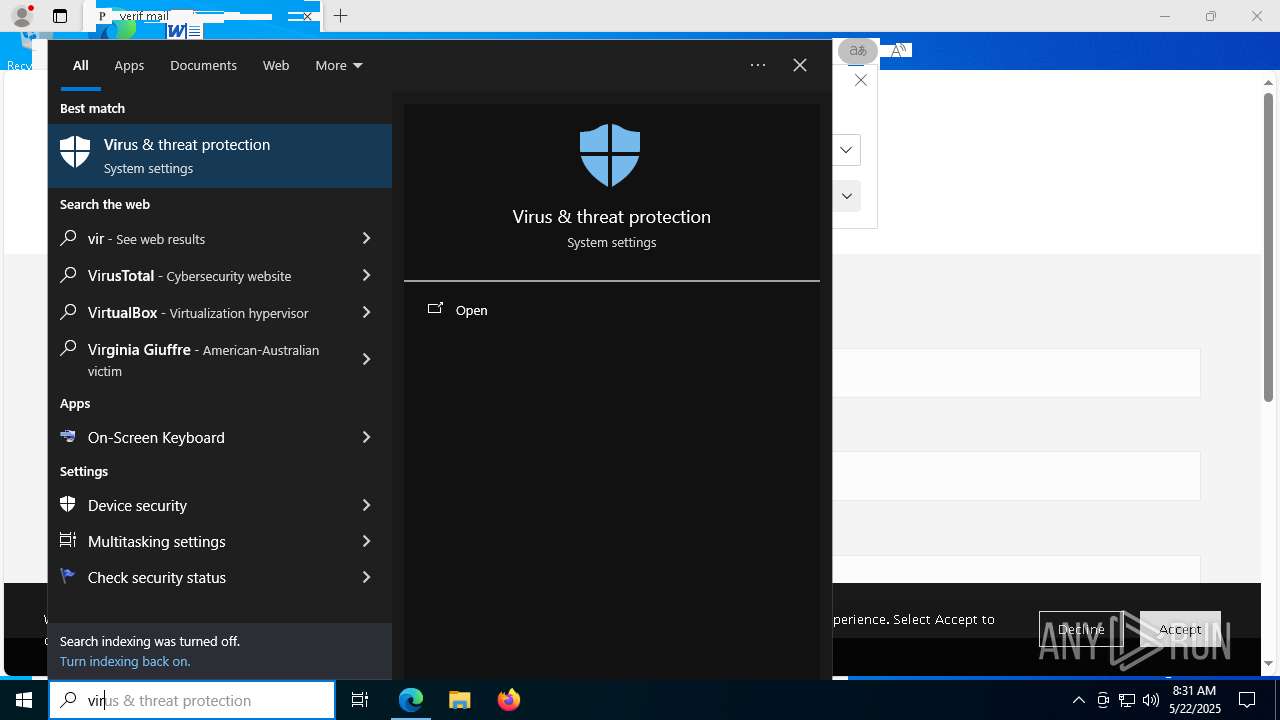Viewport: 1280px width, 720px height.
Task: Open Check security status result
Action: pyautogui.click(x=202, y=577)
